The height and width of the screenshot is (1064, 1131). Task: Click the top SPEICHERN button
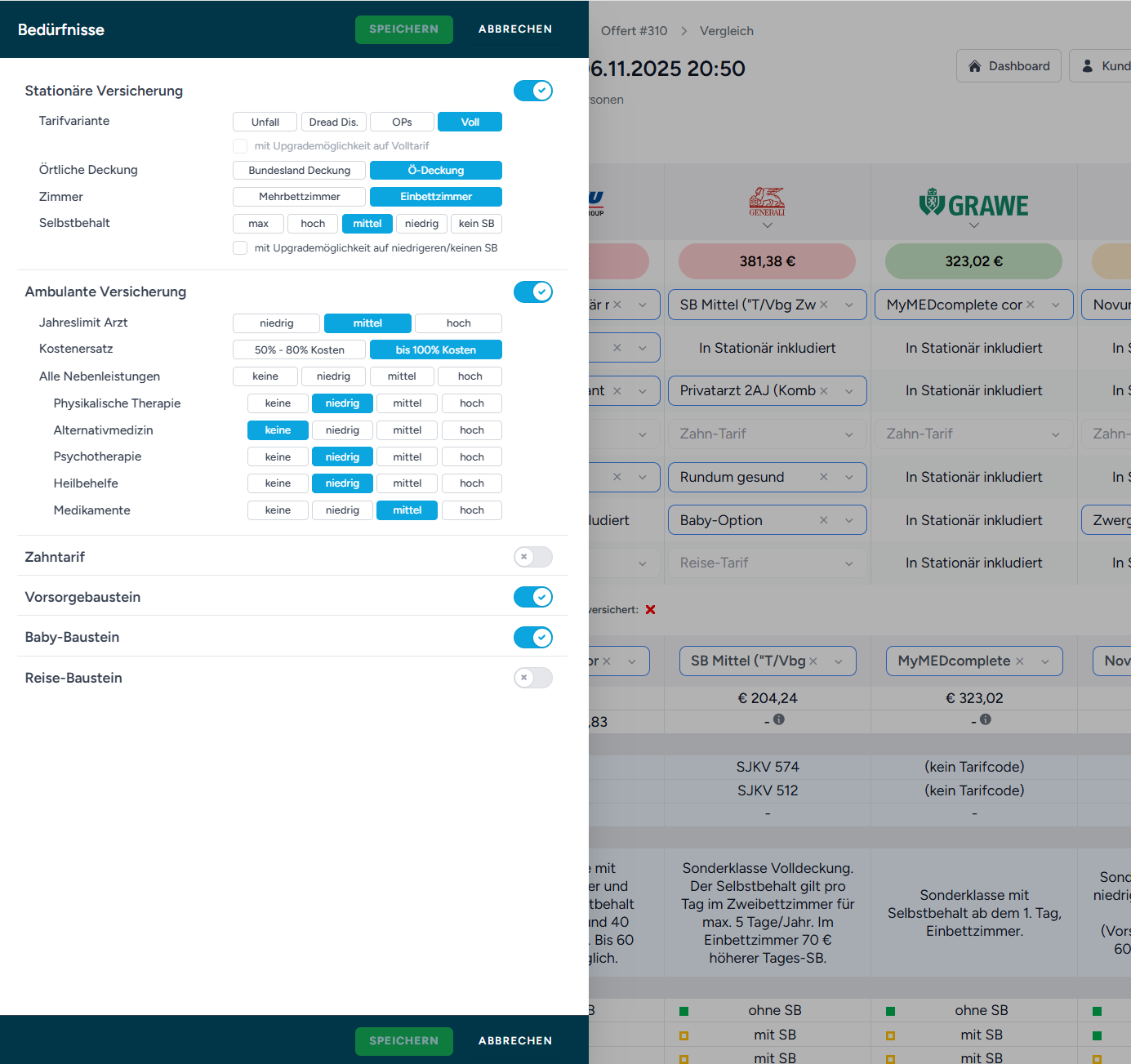tap(403, 29)
